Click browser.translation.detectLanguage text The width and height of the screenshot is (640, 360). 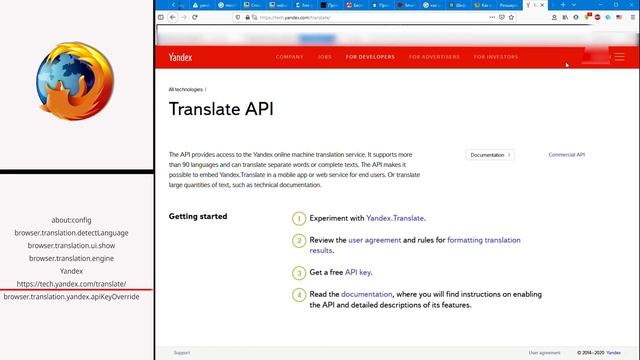coord(71,233)
